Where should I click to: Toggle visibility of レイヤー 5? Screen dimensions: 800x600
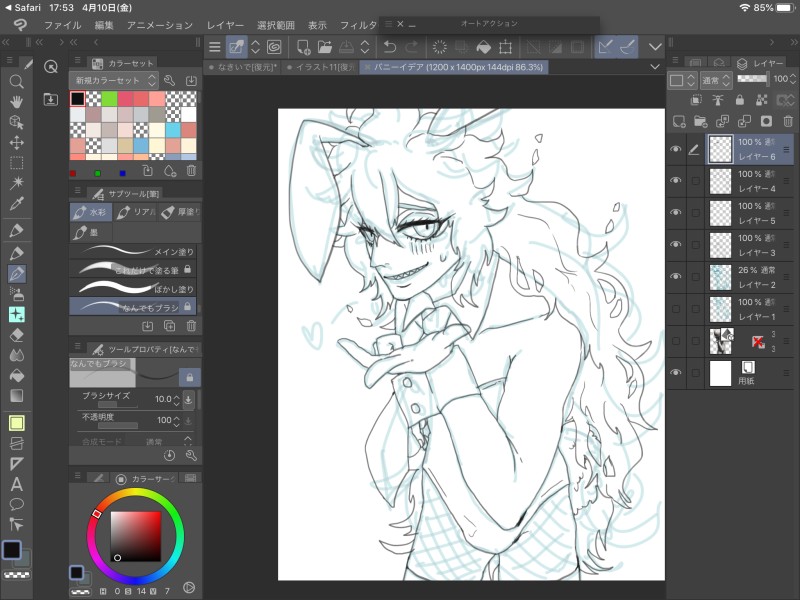coord(676,212)
